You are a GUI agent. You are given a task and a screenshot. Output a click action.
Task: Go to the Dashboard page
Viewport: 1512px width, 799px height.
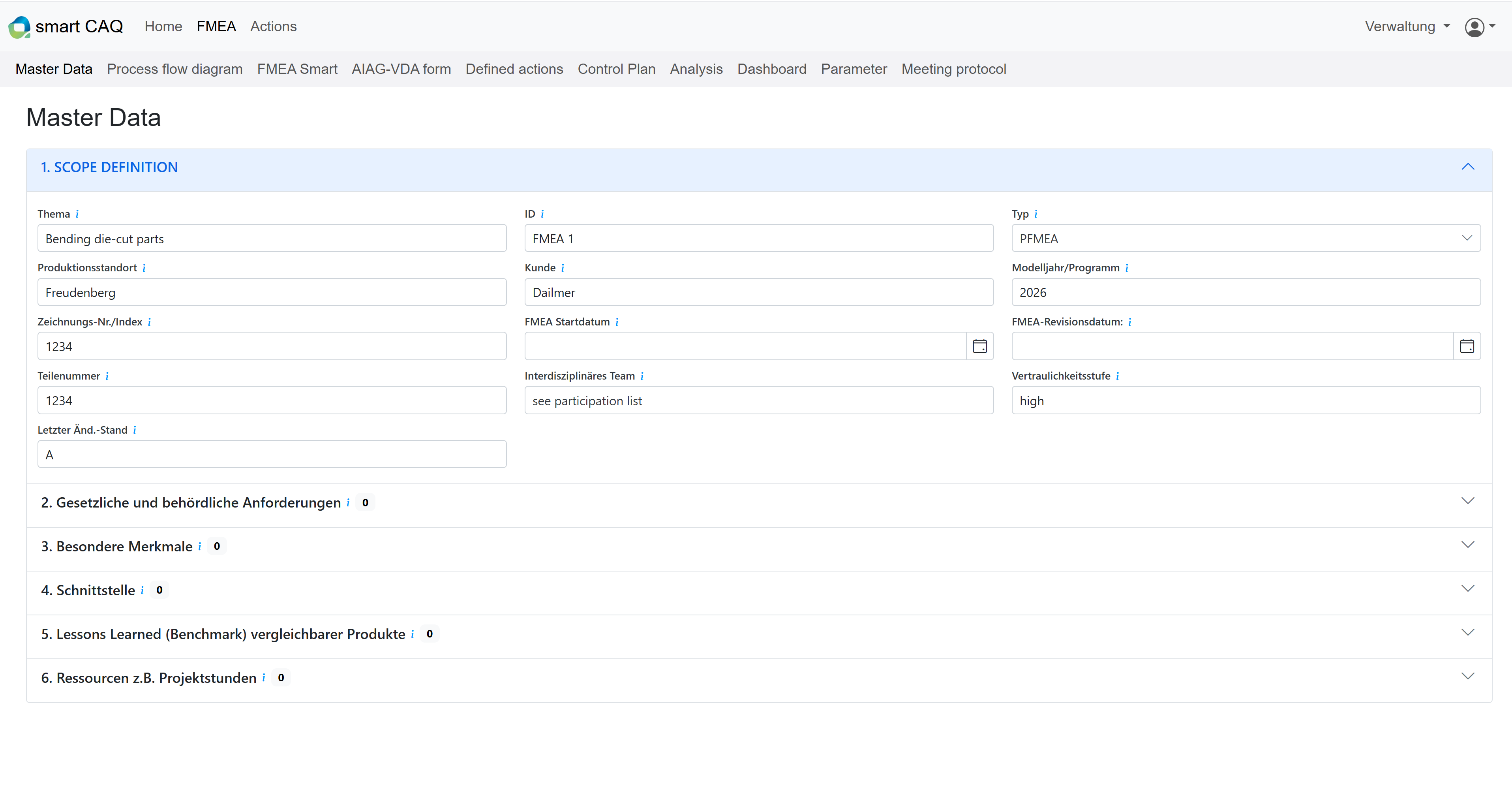pos(771,69)
